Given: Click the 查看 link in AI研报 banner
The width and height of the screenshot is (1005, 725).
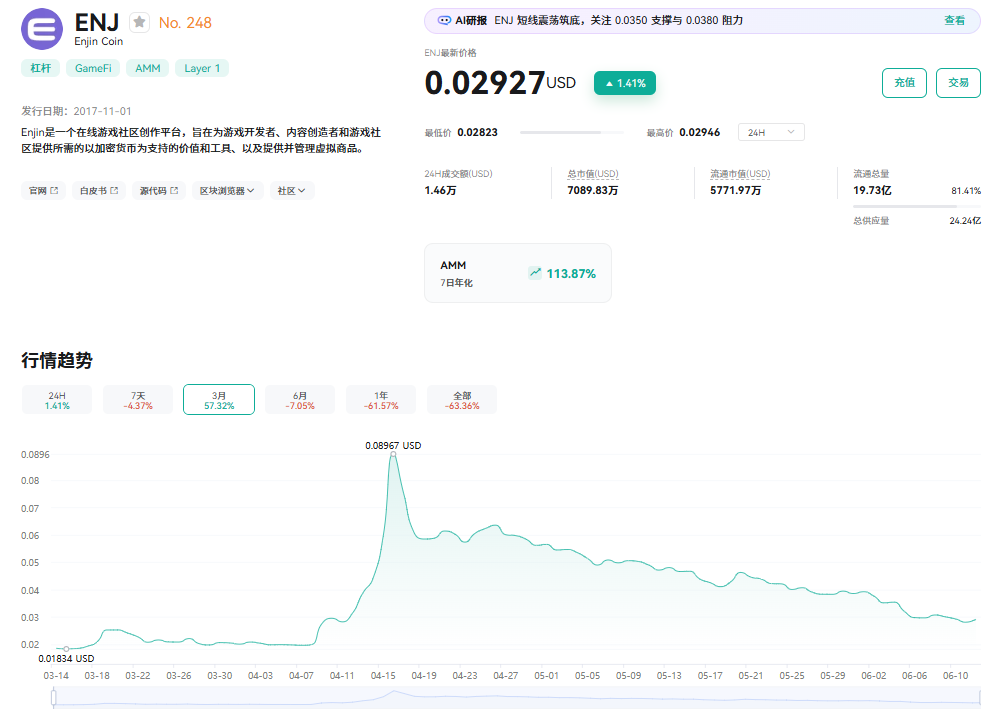Looking at the screenshot, I should 954,21.
